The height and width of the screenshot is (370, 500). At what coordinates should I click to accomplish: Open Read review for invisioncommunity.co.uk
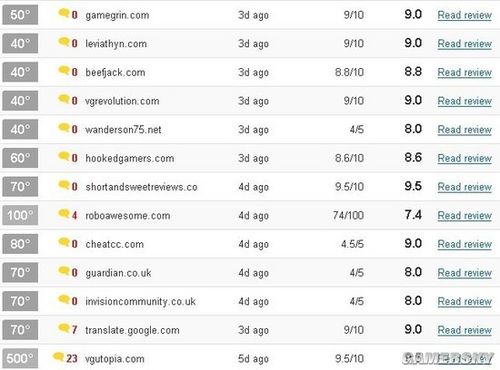pos(464,302)
